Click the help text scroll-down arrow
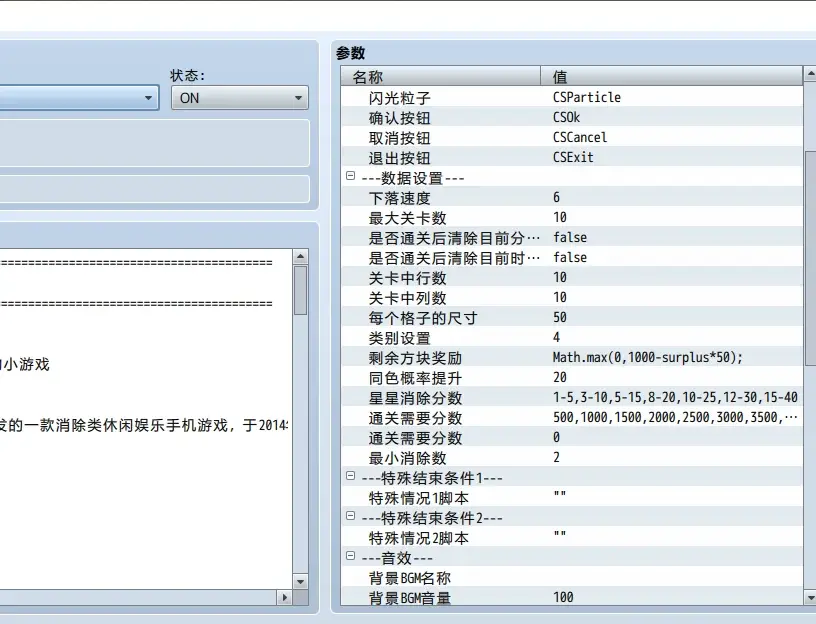The width and height of the screenshot is (816, 624). point(300,581)
